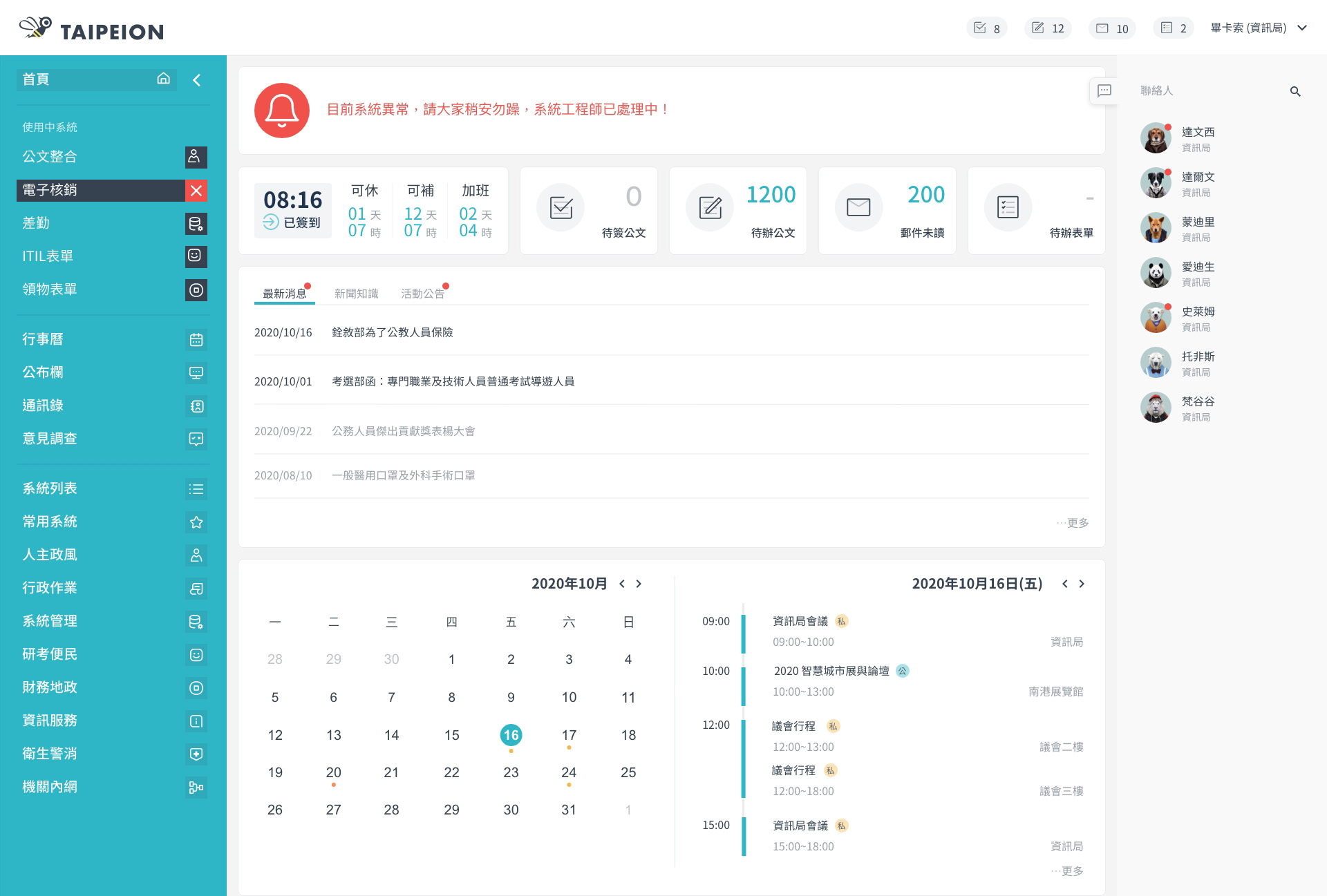Screen dimensions: 1327x896
Task: Switch to 活動公告 tab
Action: point(422,294)
